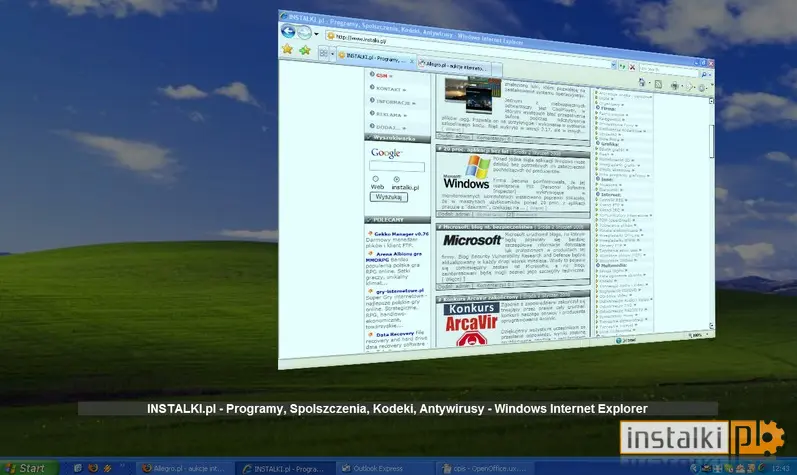
Task: Click the search magnifier icon
Action: tap(704, 74)
